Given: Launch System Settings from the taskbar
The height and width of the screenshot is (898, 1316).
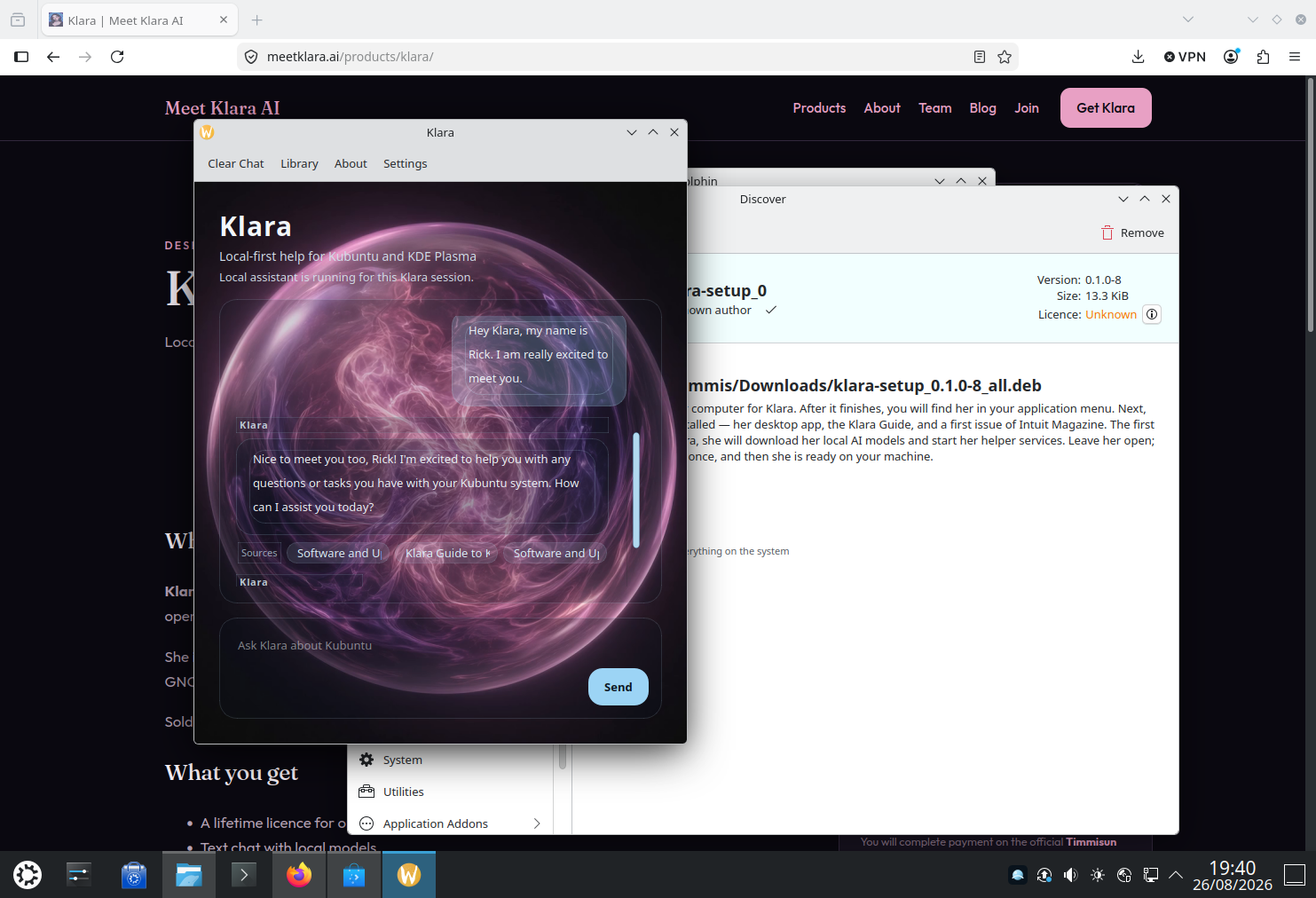Looking at the screenshot, I should pos(79,875).
